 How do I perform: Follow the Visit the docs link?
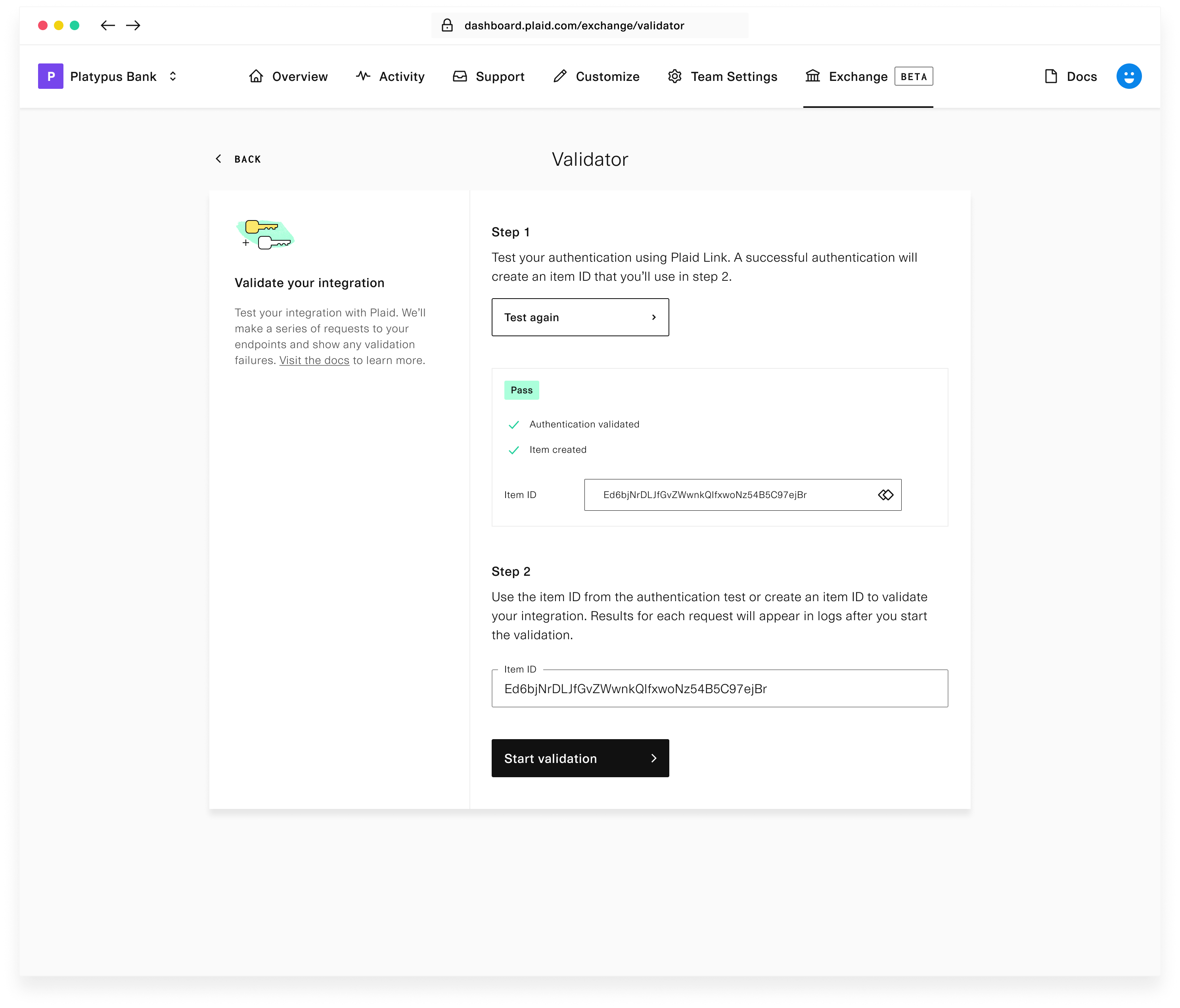point(314,360)
